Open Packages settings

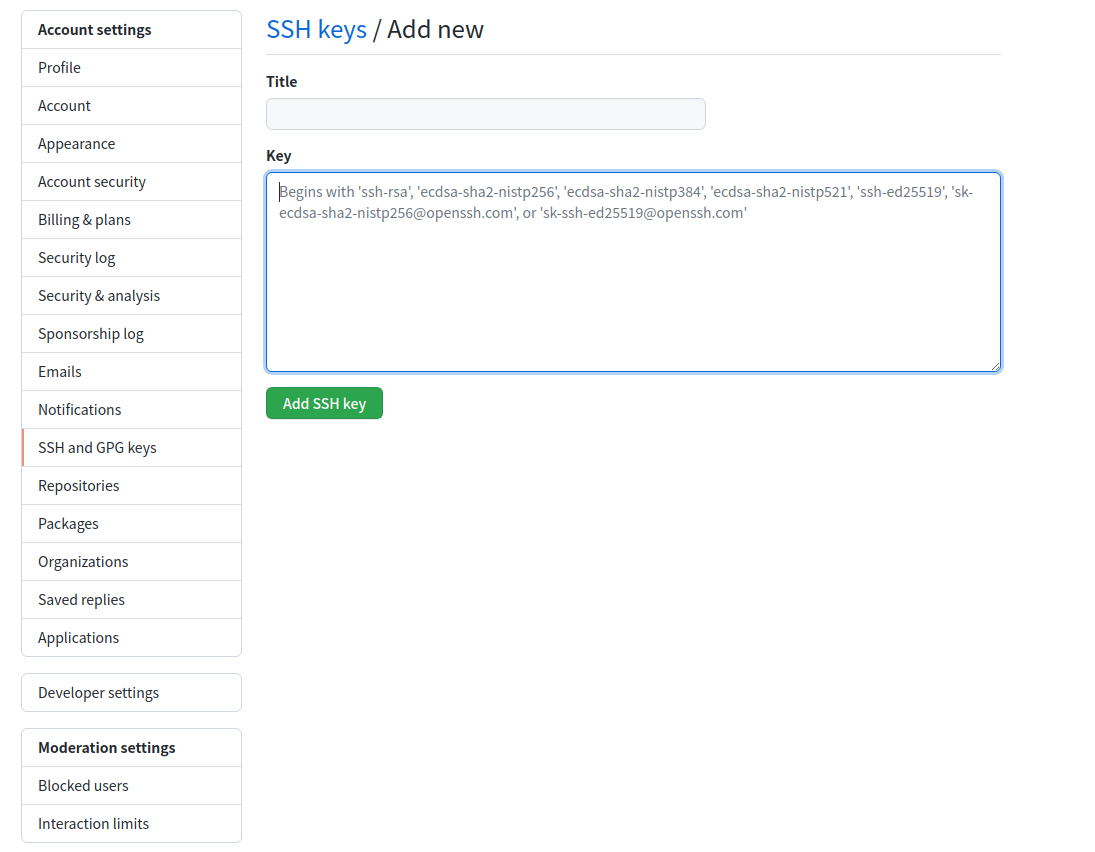(x=131, y=524)
